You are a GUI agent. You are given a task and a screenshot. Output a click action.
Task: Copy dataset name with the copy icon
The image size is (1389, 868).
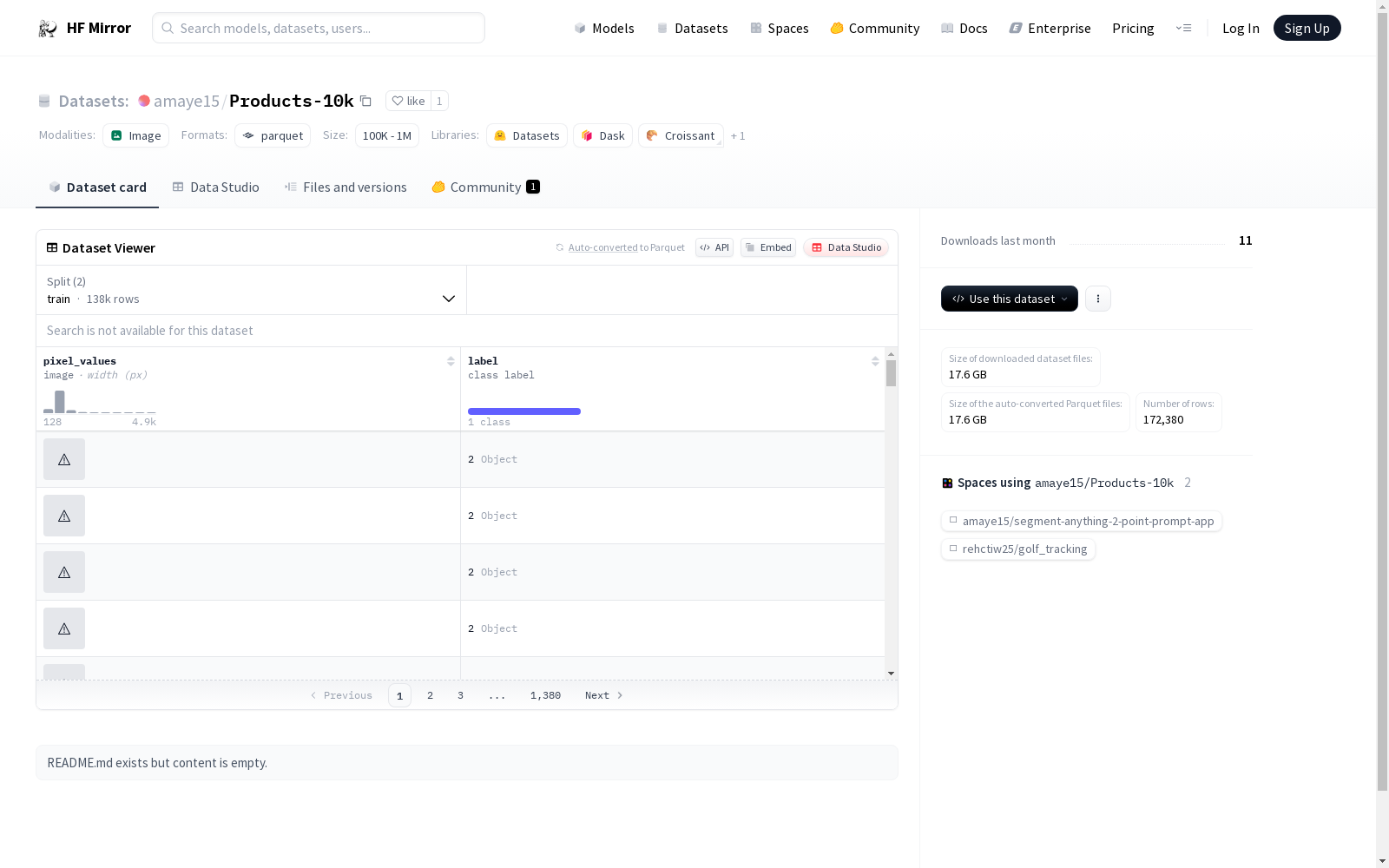click(365, 102)
